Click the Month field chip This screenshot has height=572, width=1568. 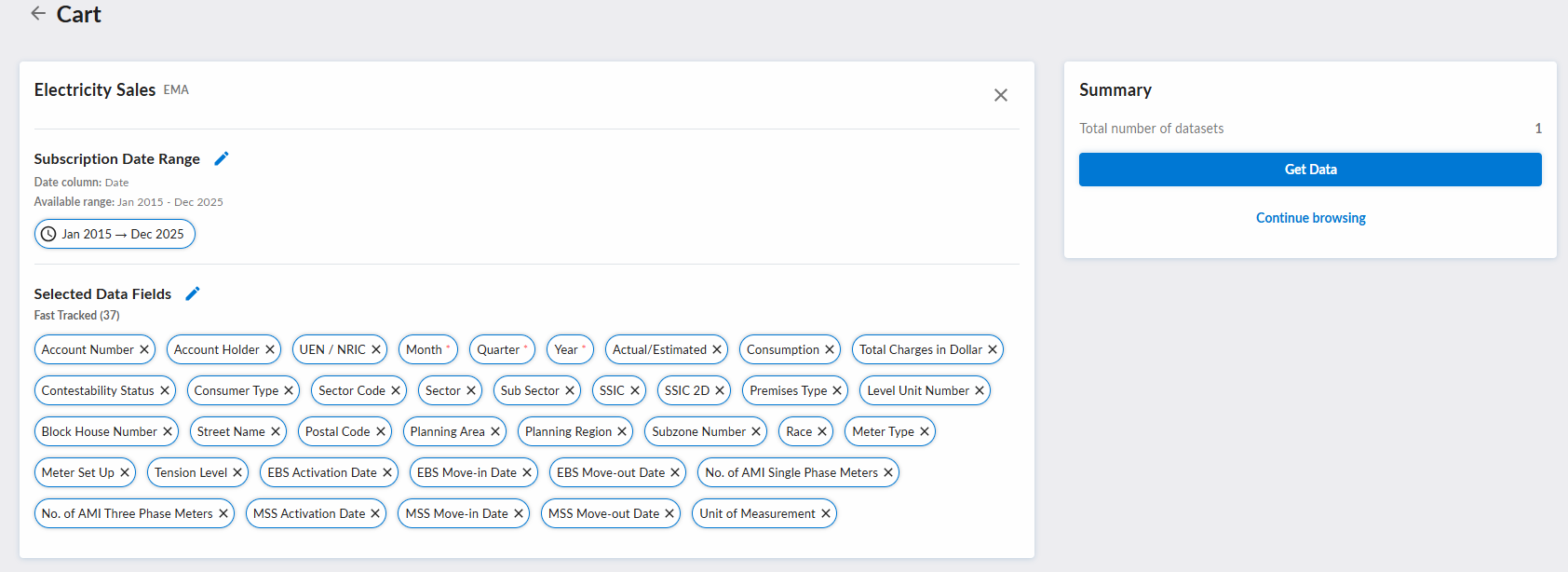point(428,349)
